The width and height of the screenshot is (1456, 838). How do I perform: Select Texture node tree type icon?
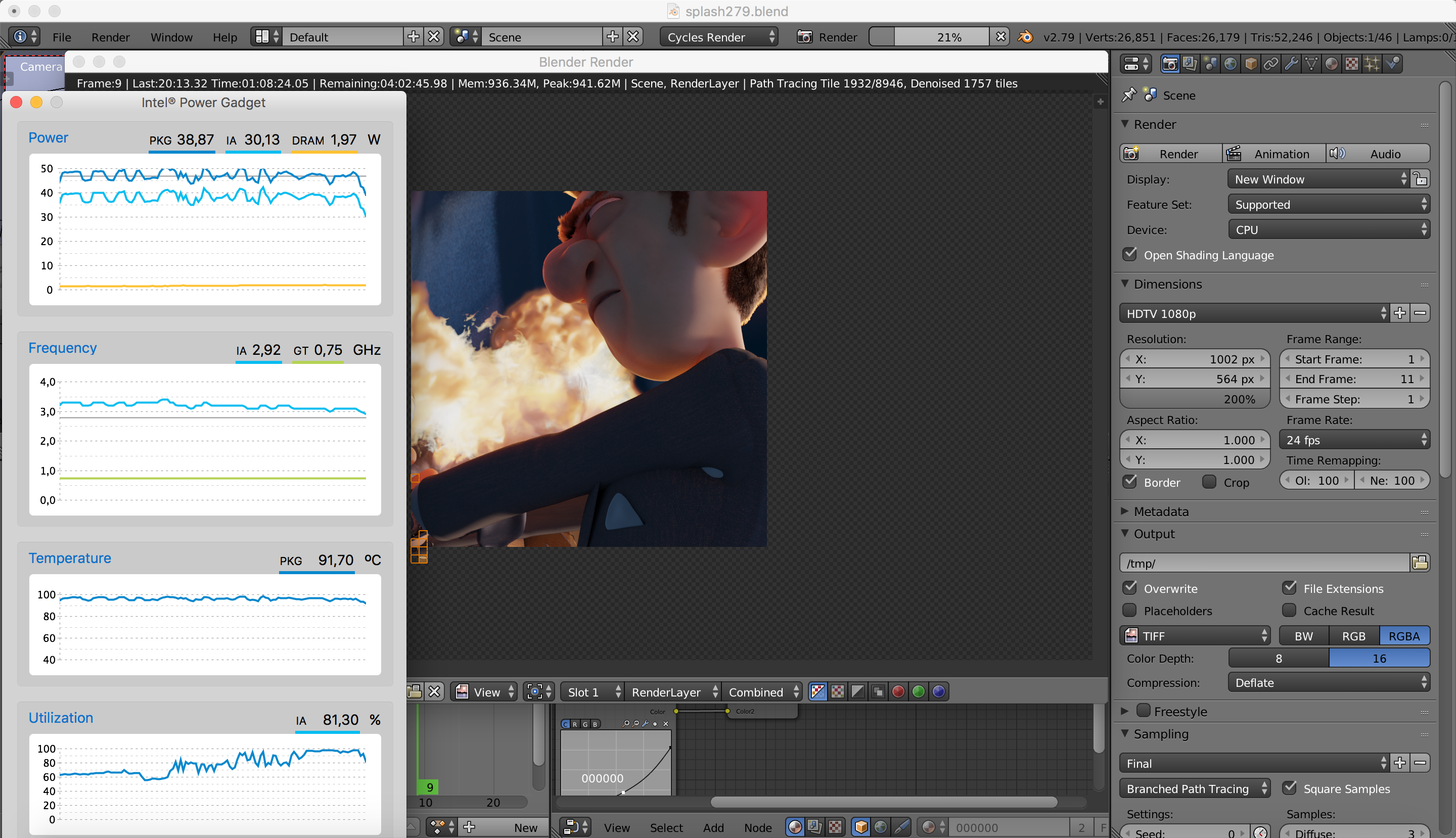(835, 827)
